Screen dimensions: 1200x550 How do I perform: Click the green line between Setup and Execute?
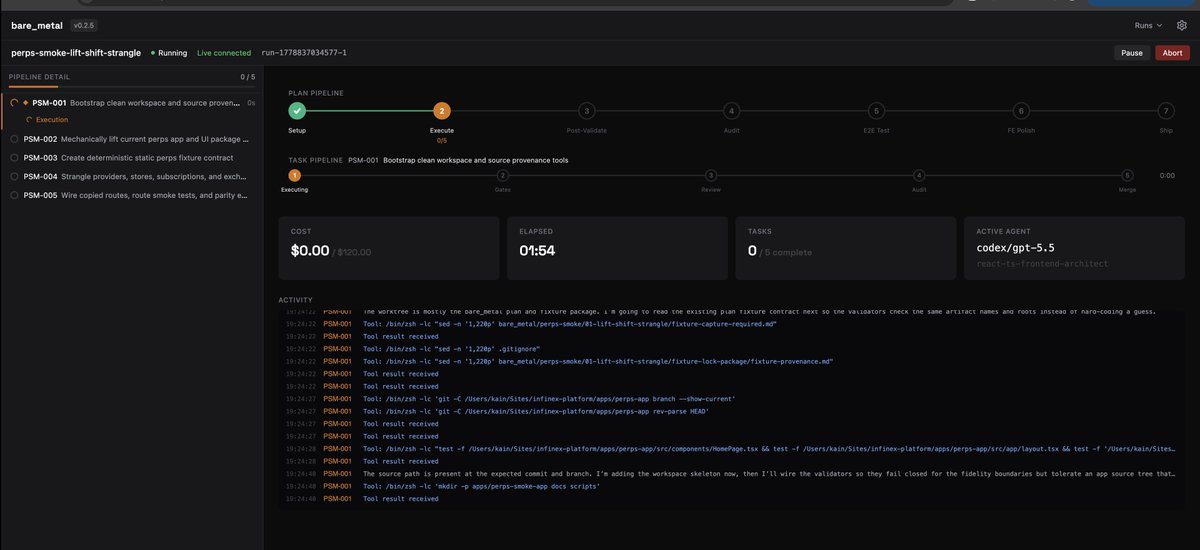pos(370,111)
